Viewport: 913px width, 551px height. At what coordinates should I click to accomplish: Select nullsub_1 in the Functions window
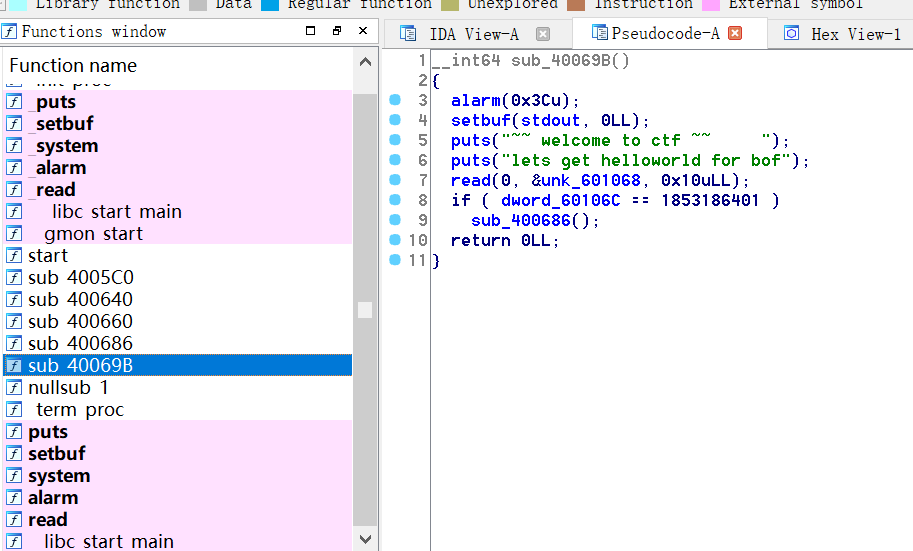click(178, 387)
